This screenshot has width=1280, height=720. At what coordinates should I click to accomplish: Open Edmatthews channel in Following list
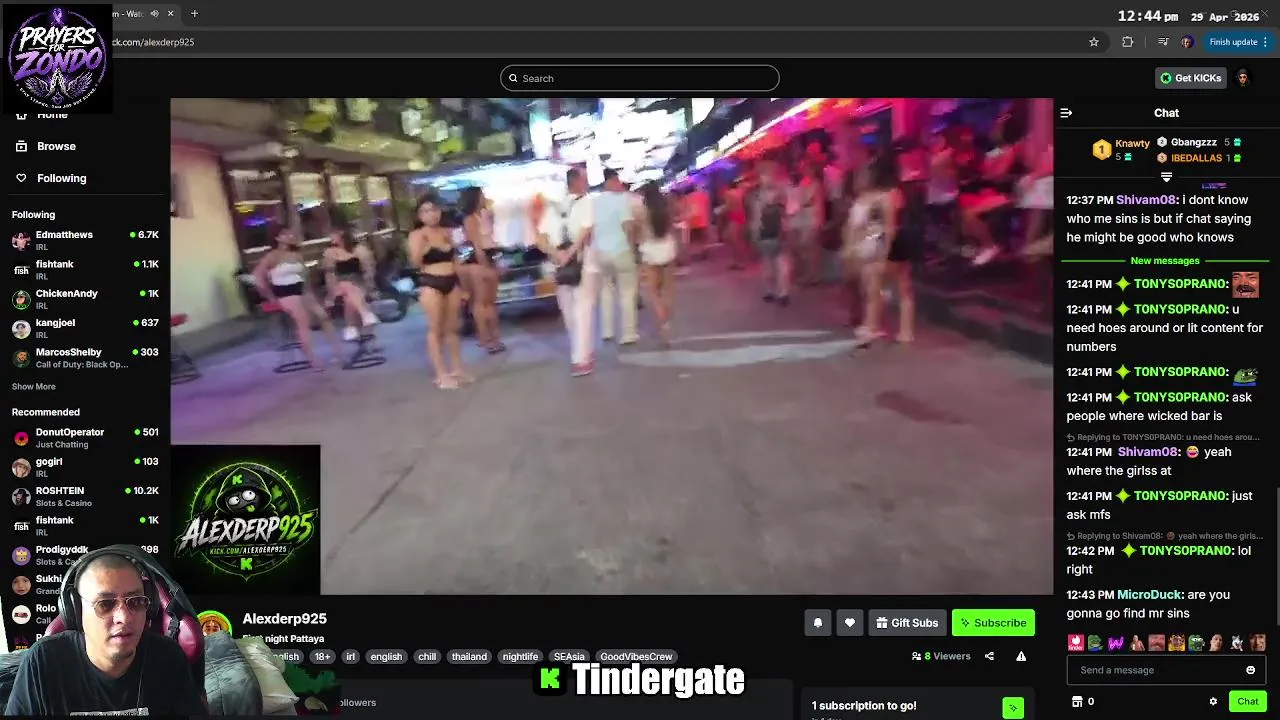point(85,240)
